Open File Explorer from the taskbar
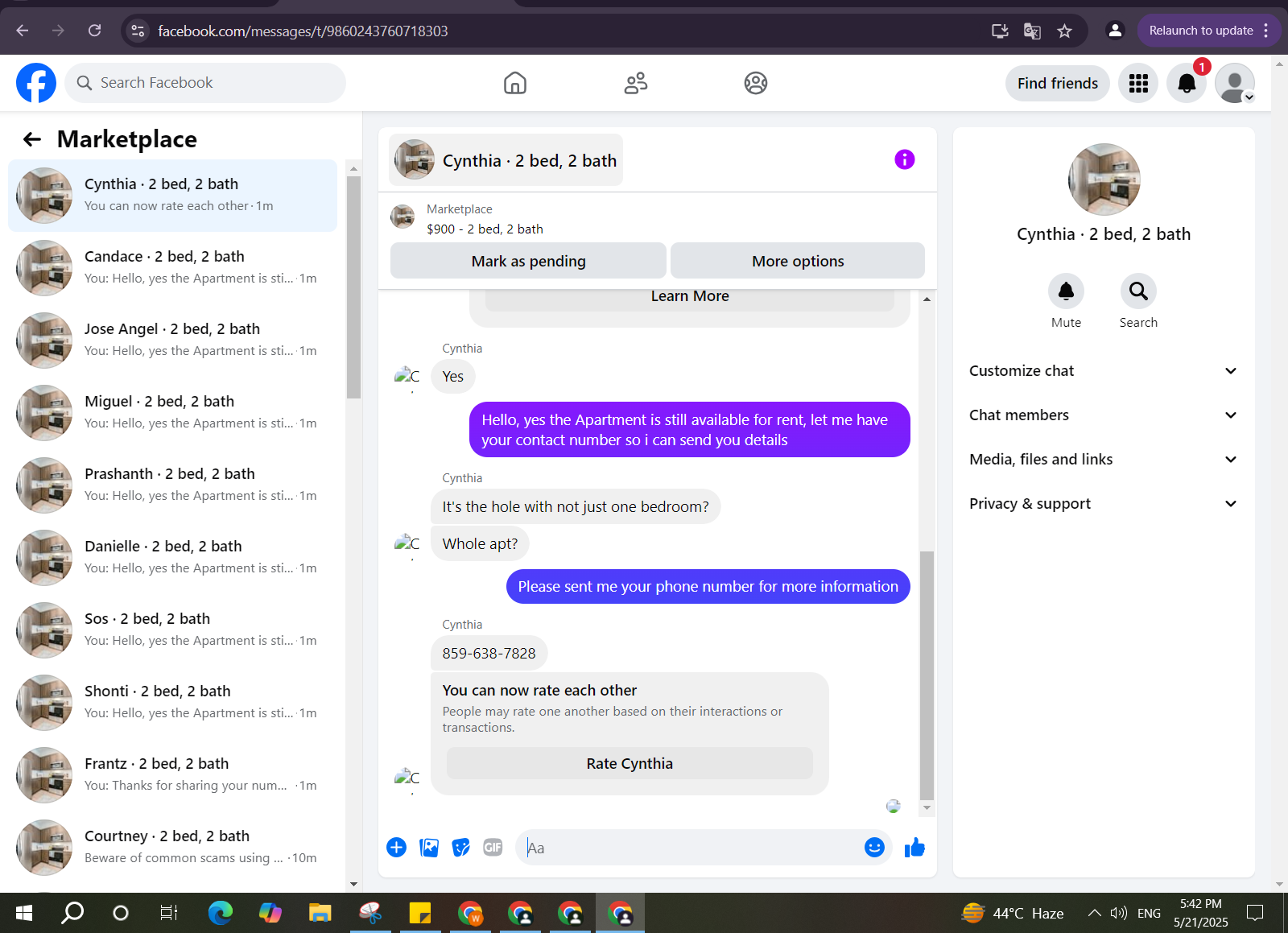The image size is (1288, 933). pyautogui.click(x=320, y=913)
